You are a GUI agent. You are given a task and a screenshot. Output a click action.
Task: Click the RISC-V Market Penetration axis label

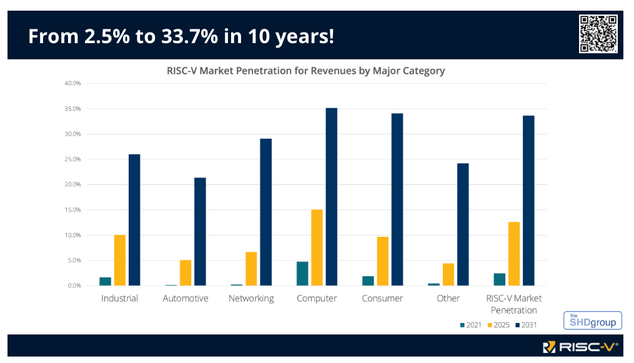(x=514, y=304)
